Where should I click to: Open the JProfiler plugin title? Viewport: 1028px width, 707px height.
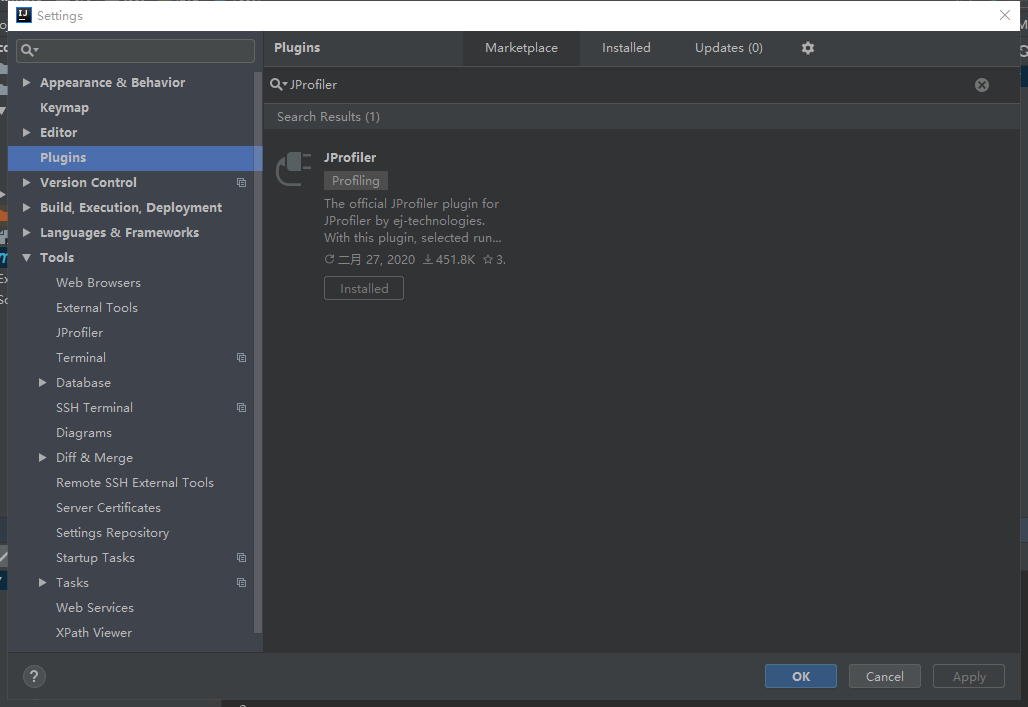click(x=350, y=157)
